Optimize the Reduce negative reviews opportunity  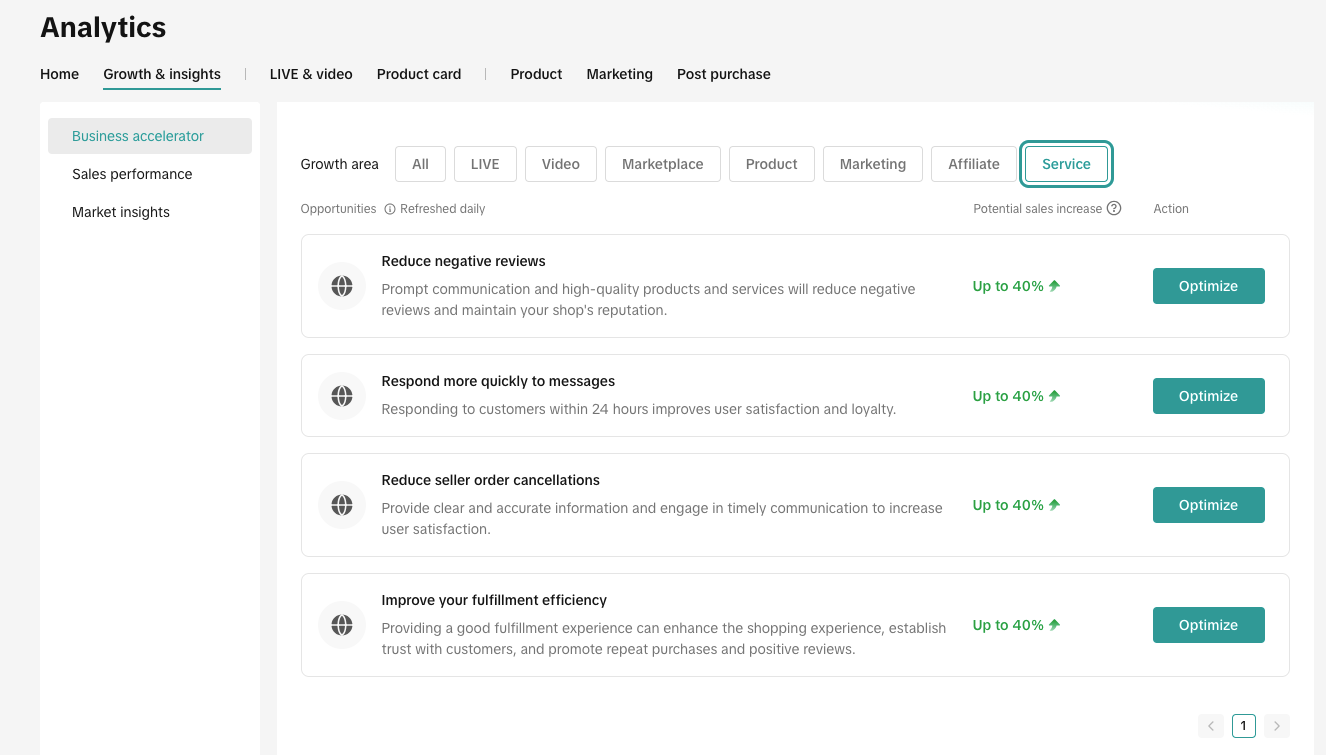1208,286
